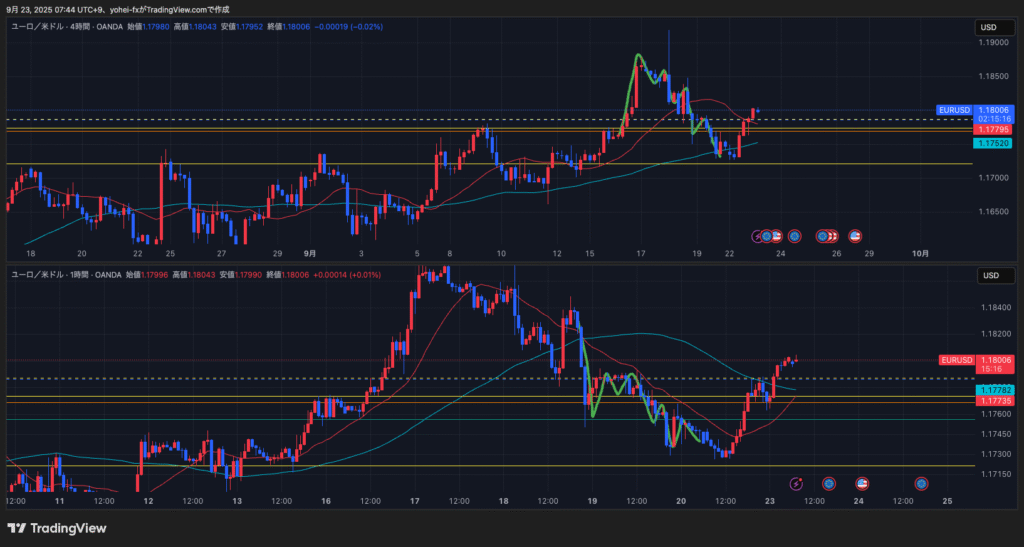
Task: Click the TradingView logo at bottom left
Action: (57, 528)
